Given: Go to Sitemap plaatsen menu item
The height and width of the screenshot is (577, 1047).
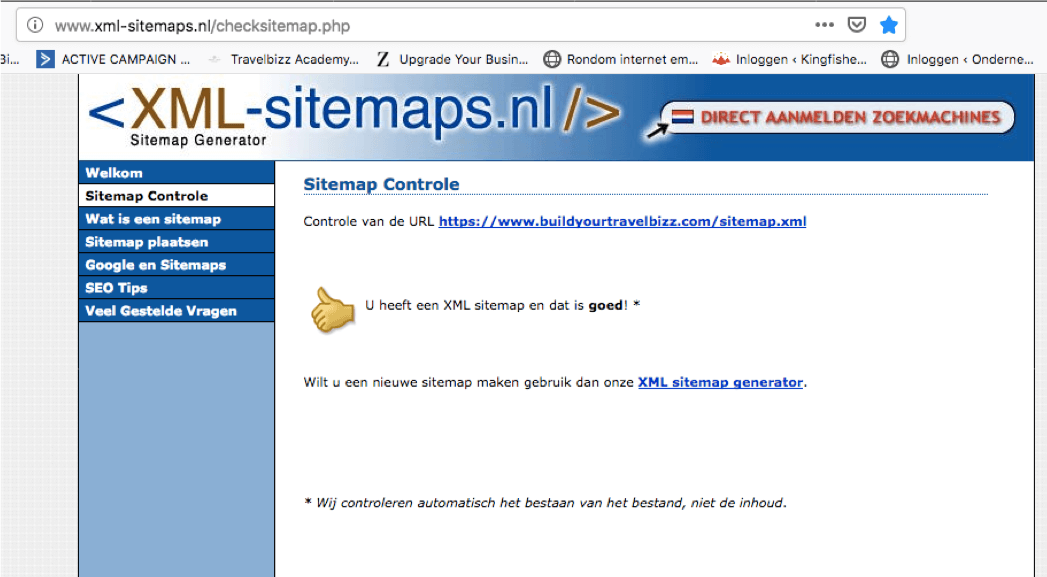Looking at the screenshot, I should pos(176,242).
